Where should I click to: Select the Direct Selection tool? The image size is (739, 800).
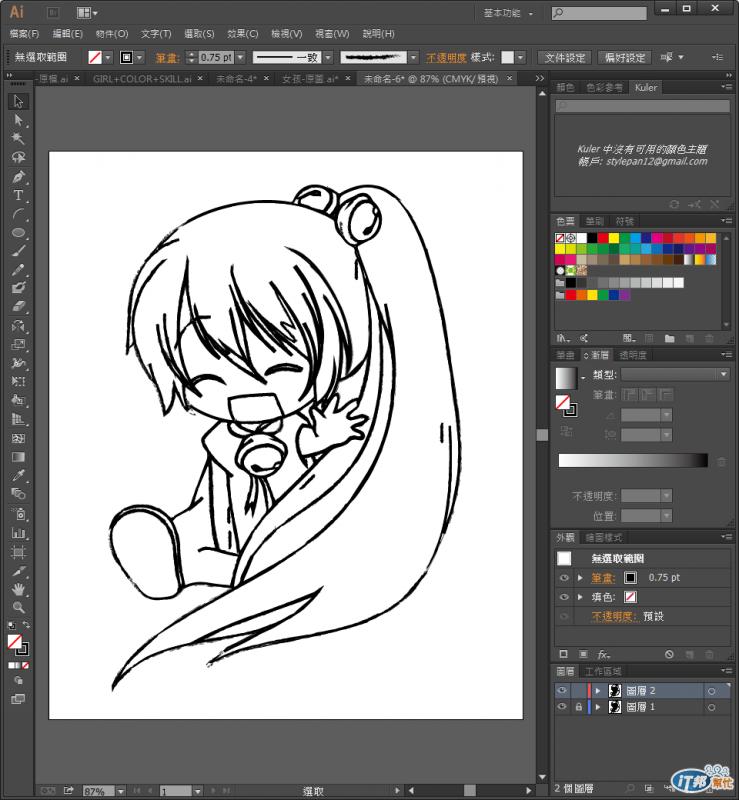(x=18, y=120)
